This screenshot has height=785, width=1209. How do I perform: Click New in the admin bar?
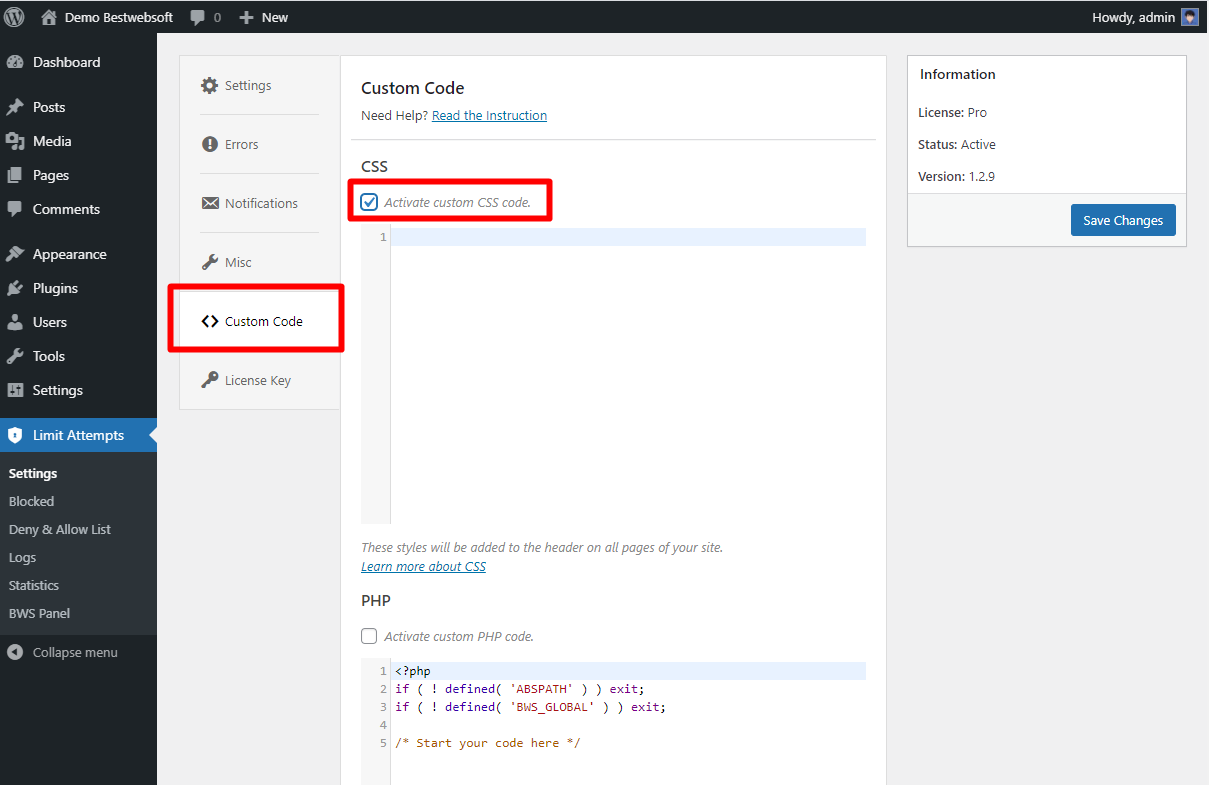click(x=275, y=17)
